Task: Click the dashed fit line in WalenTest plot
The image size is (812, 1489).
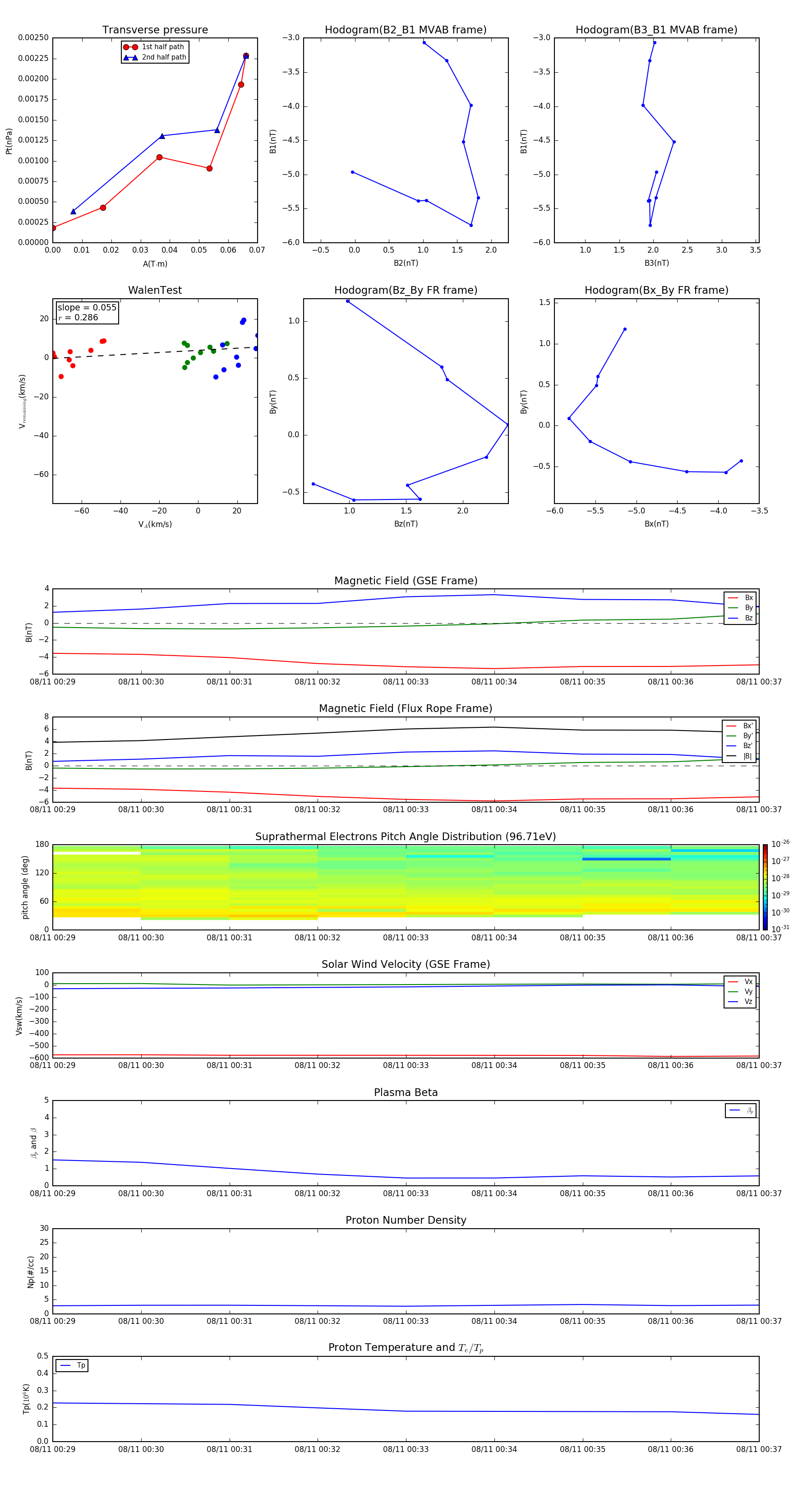Action: 155,352
